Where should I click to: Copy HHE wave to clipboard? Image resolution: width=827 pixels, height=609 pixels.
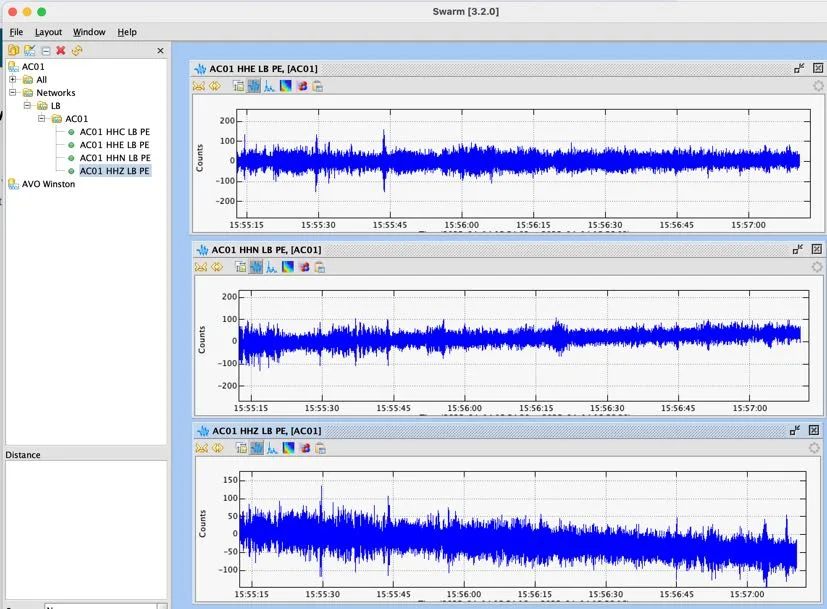tap(318, 86)
